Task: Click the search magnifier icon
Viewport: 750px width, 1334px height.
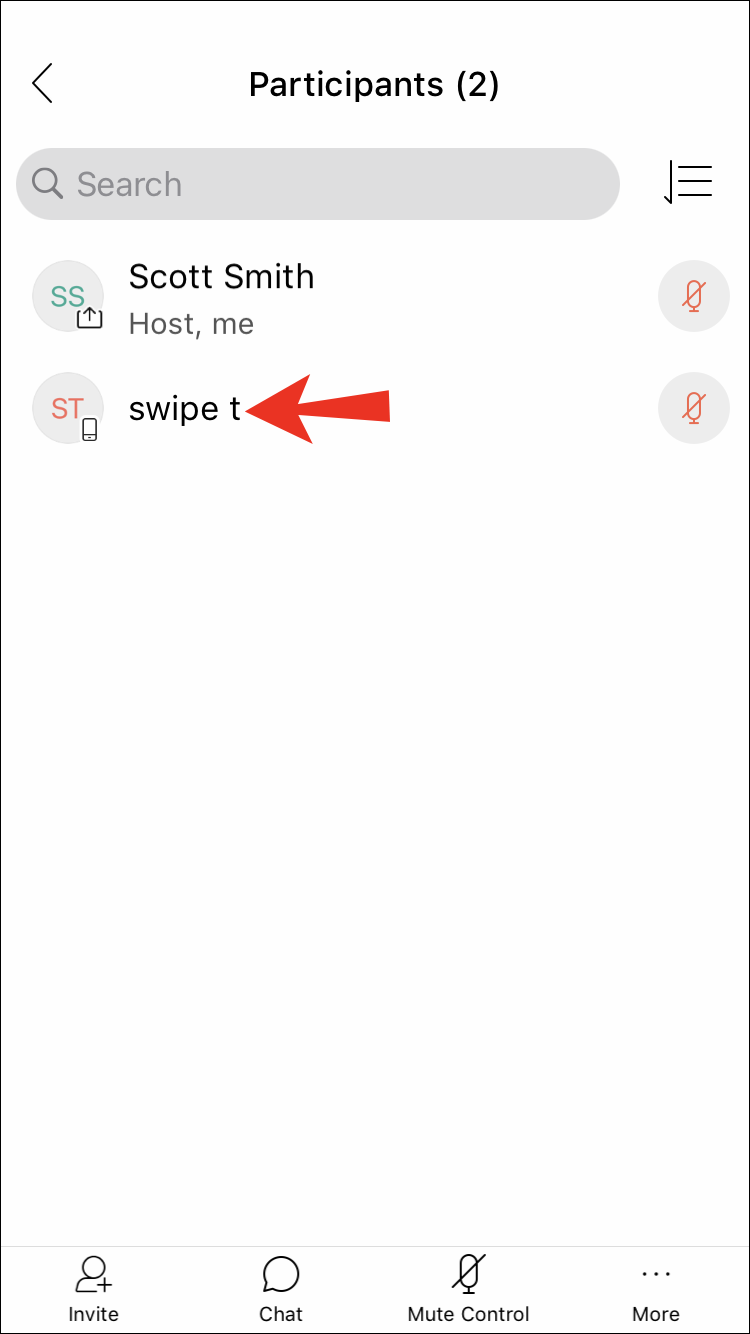Action: coord(47,183)
